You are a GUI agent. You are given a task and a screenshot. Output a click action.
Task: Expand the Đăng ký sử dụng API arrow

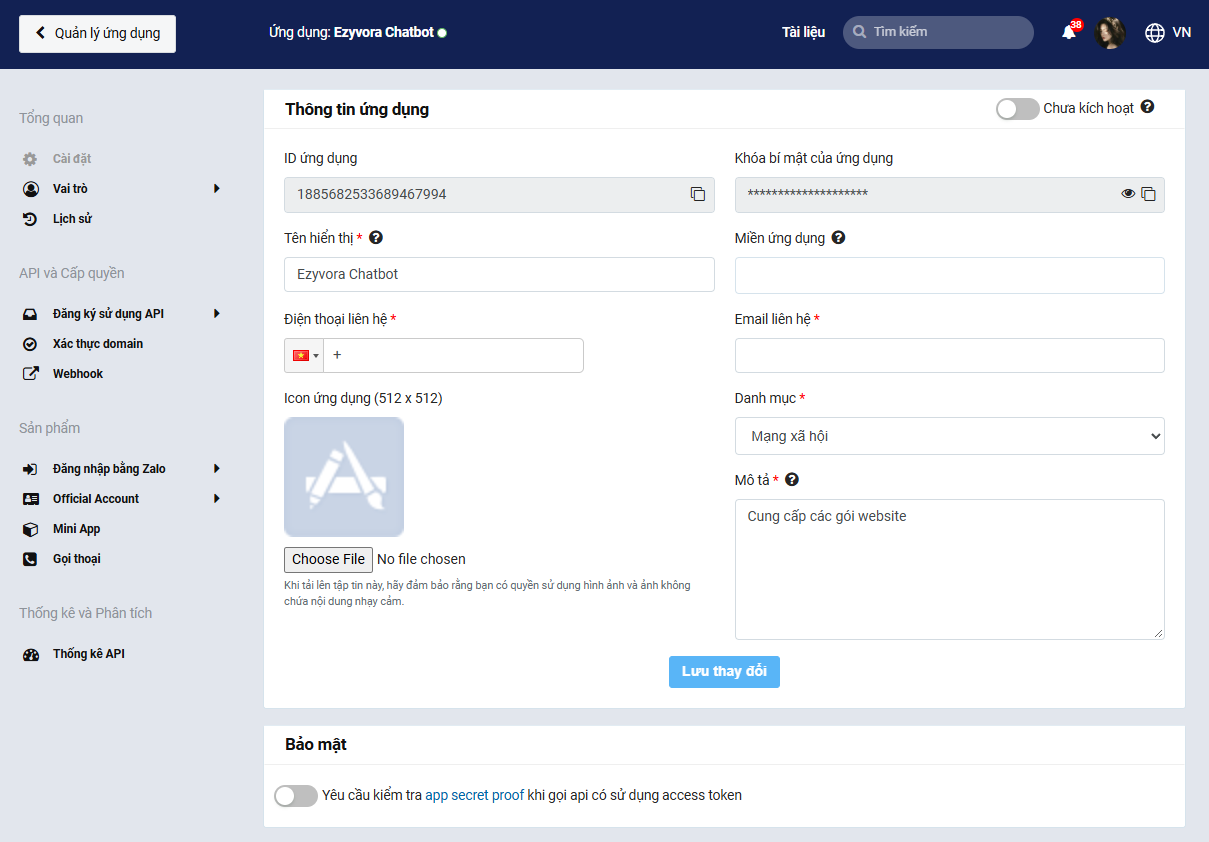pyautogui.click(x=216, y=314)
